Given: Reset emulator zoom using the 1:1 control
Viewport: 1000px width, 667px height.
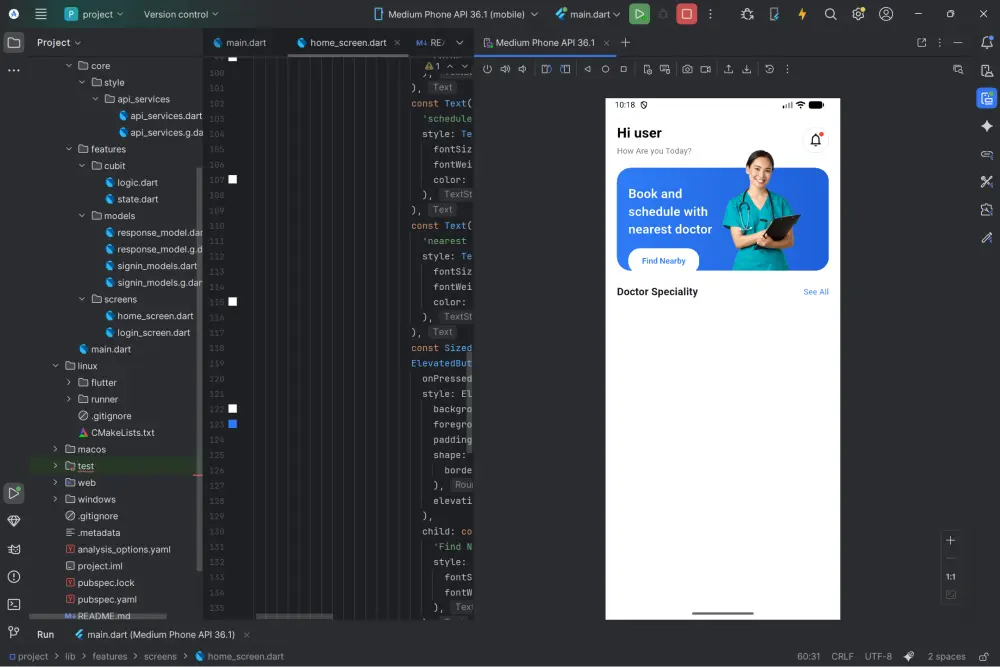Looking at the screenshot, I should [949, 577].
